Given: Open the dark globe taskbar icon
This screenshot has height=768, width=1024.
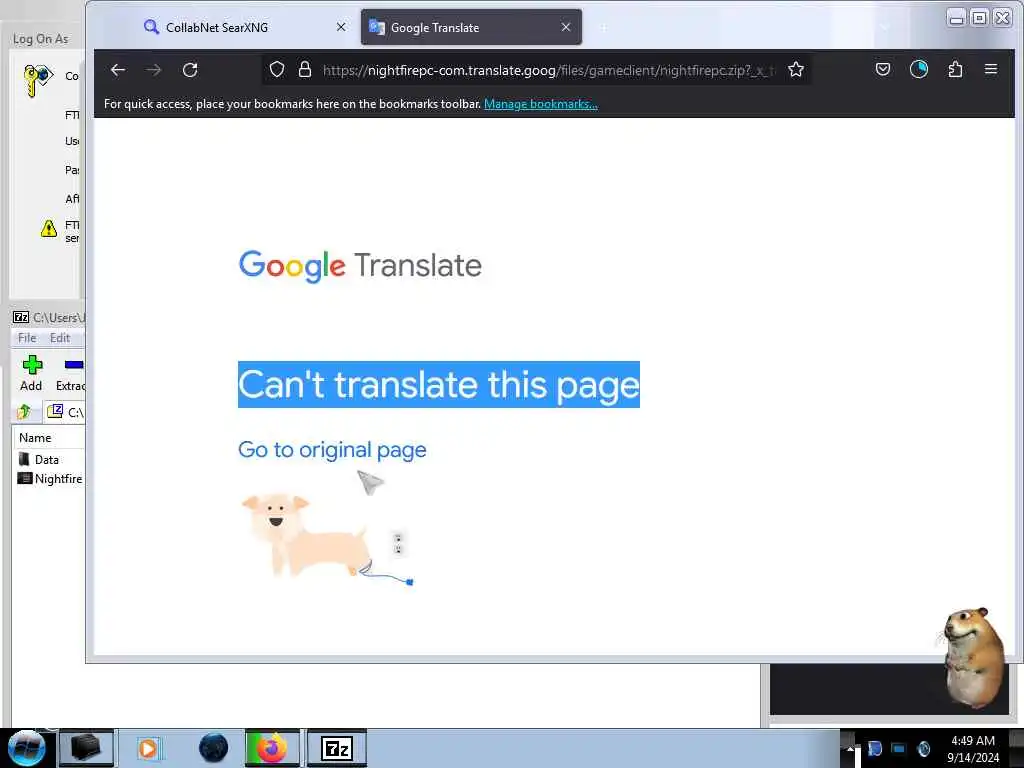Looking at the screenshot, I should [213, 748].
